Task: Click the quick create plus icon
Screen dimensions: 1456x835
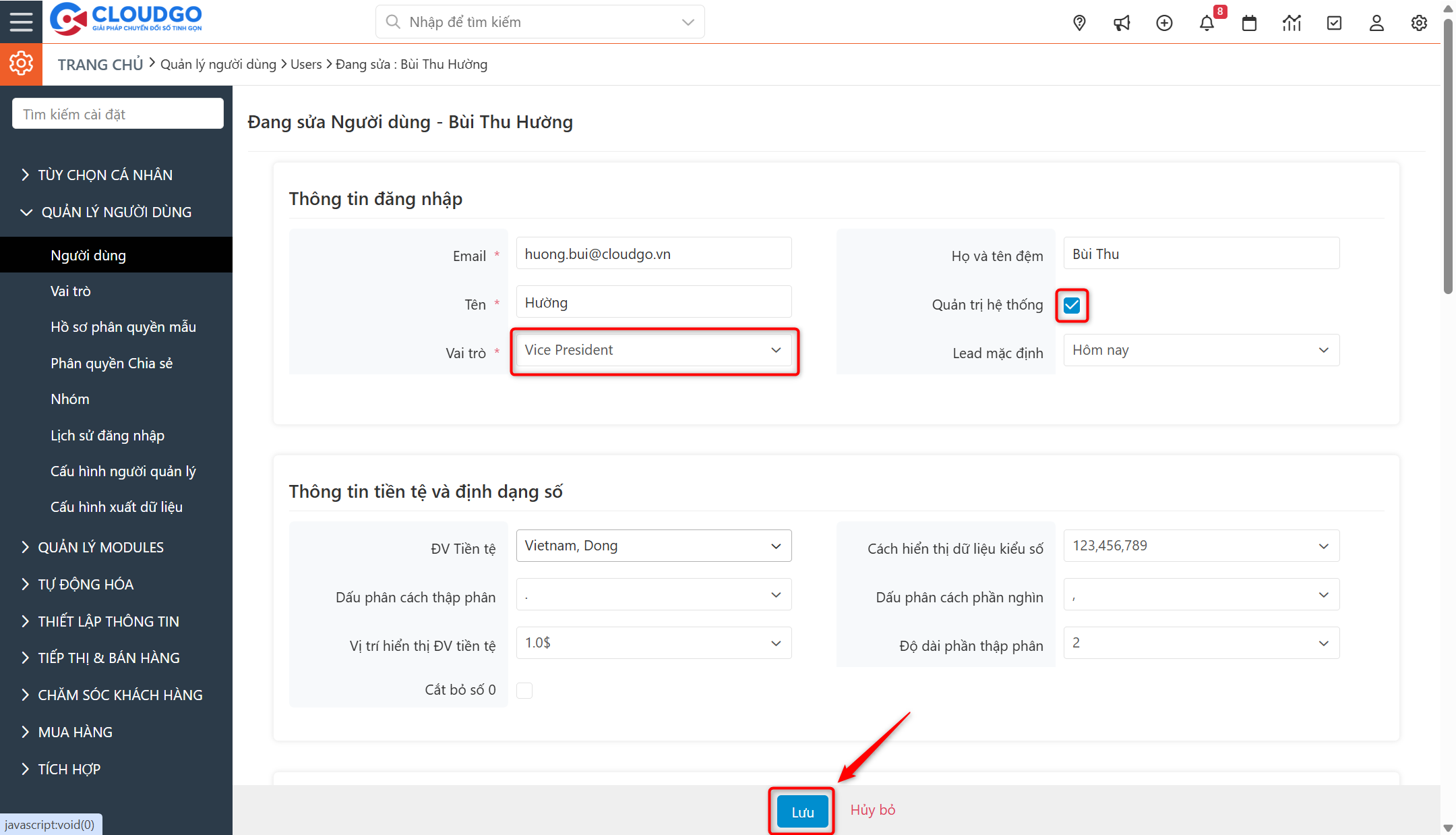Action: [x=1164, y=23]
